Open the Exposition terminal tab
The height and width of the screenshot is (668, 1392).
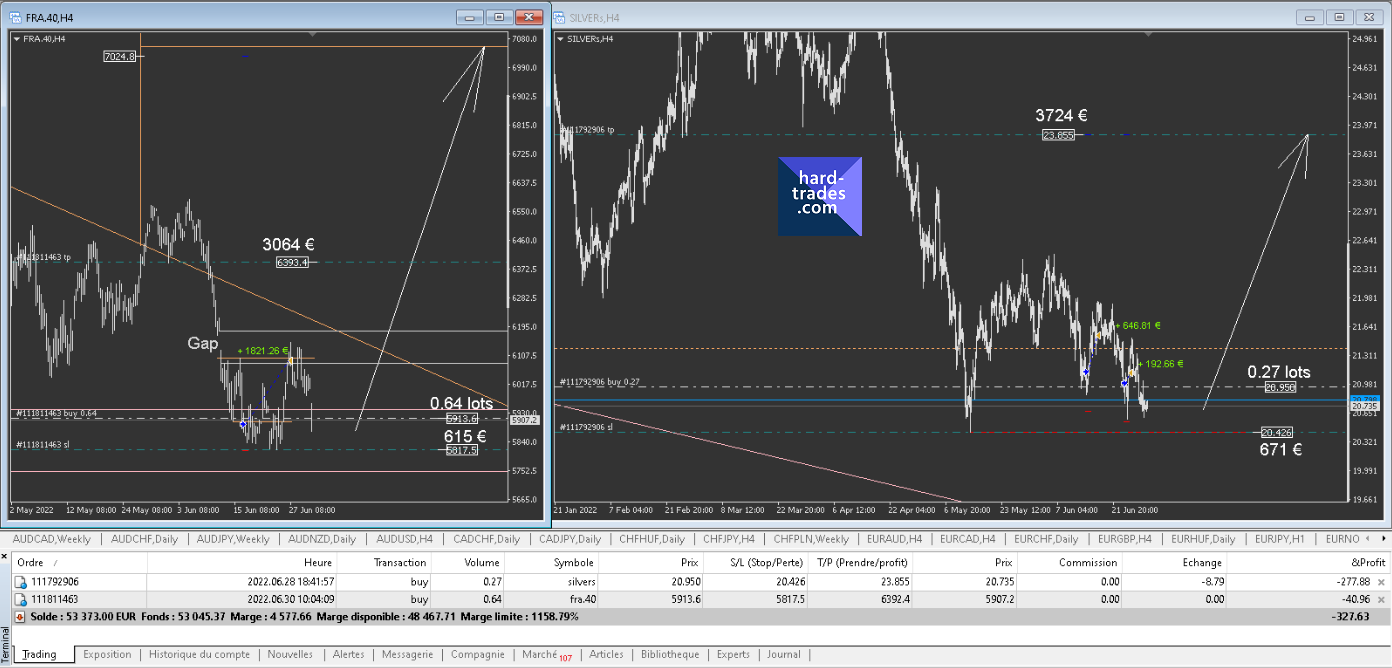point(107,655)
